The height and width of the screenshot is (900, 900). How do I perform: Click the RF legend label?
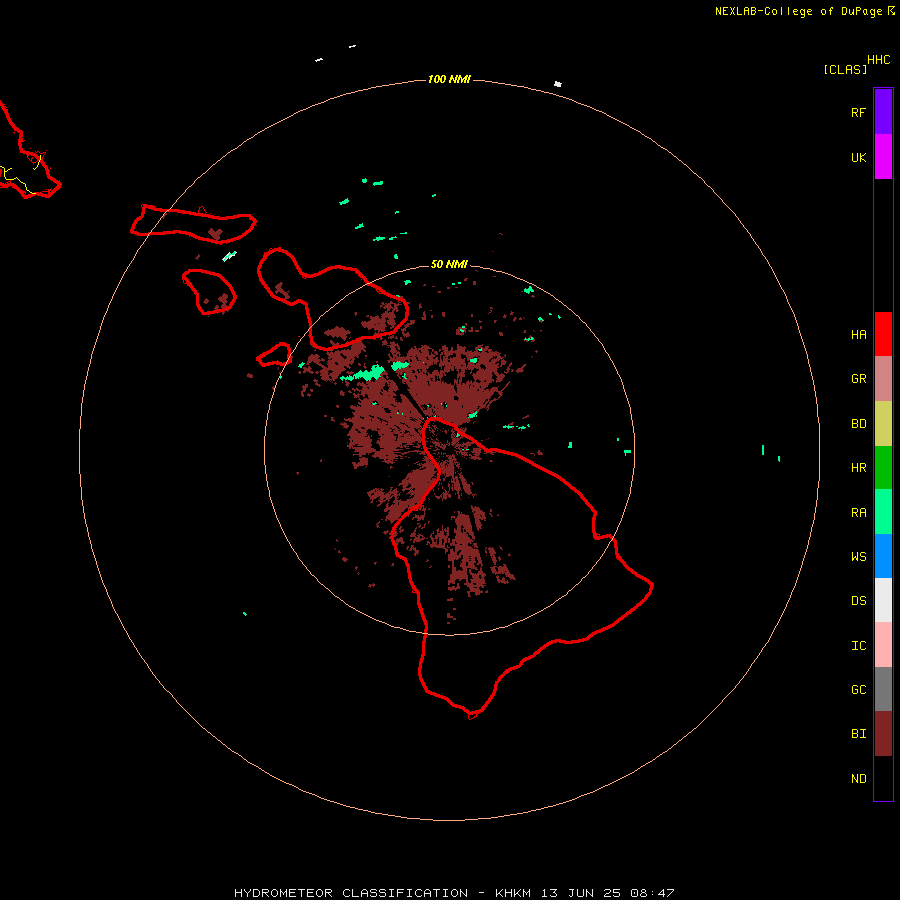tap(858, 112)
